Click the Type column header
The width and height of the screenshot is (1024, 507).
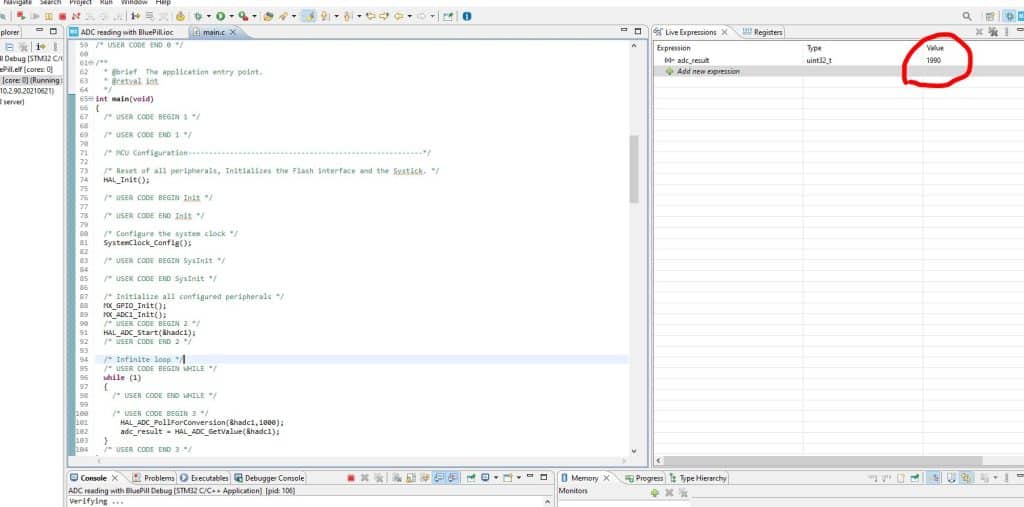click(814, 48)
